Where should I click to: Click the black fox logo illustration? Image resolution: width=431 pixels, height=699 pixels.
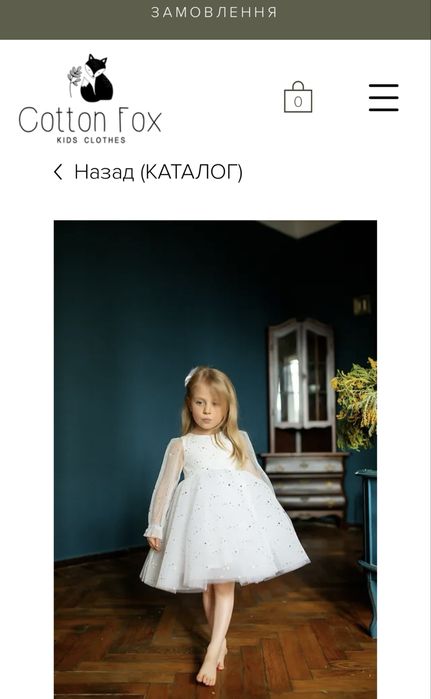[x=96, y=78]
